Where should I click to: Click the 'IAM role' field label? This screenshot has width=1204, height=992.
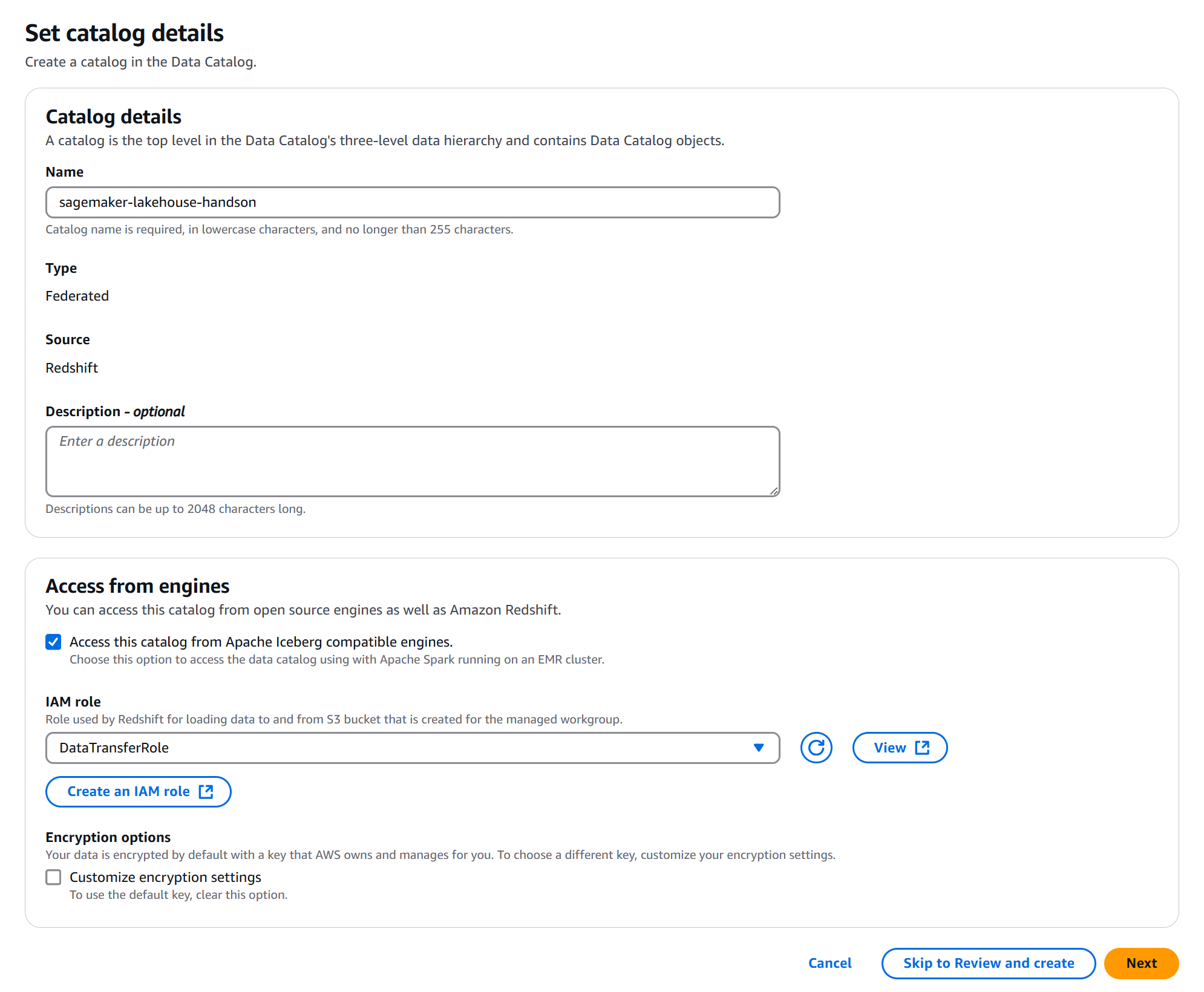click(73, 702)
